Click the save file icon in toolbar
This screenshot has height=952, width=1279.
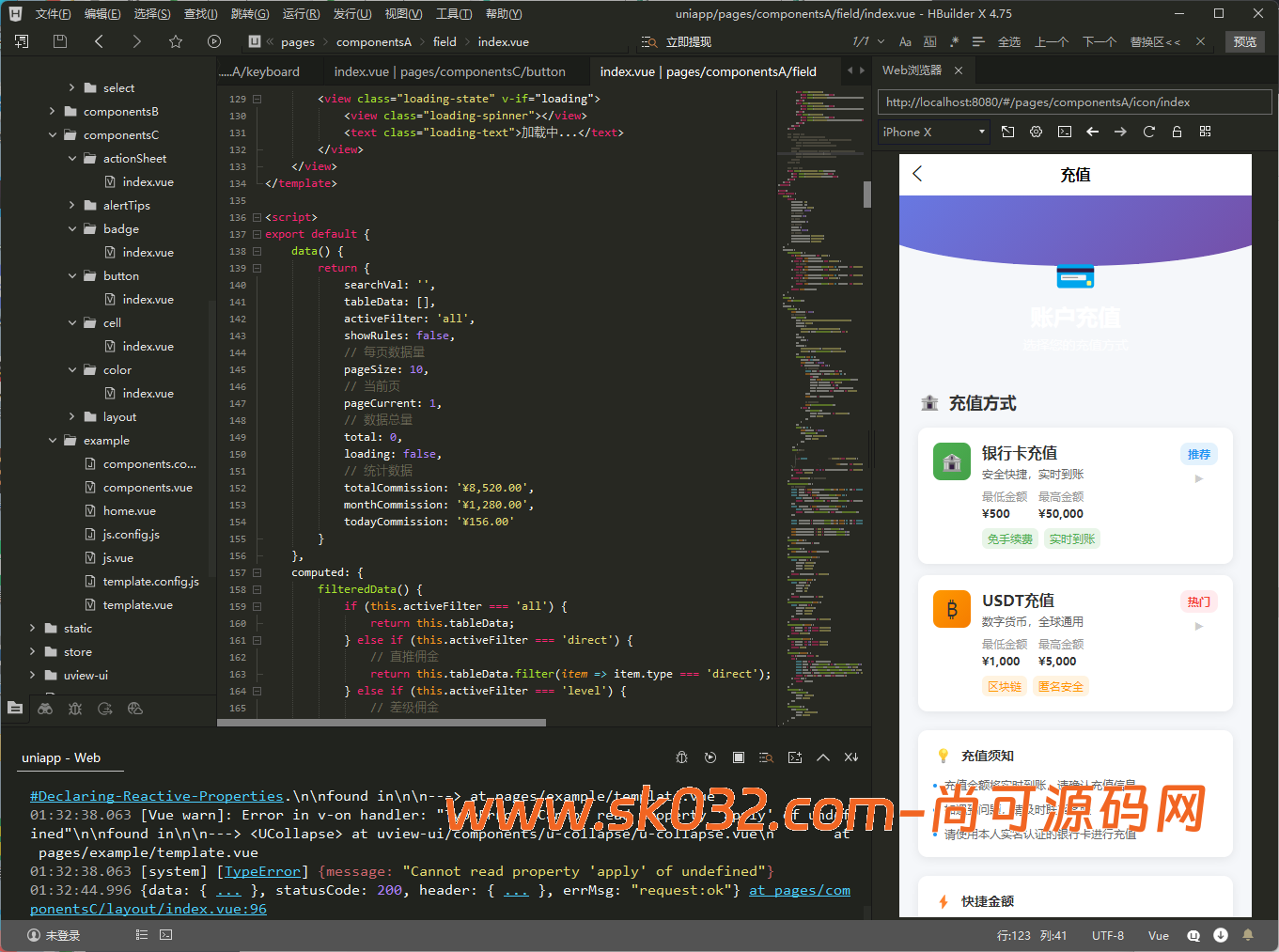point(60,41)
